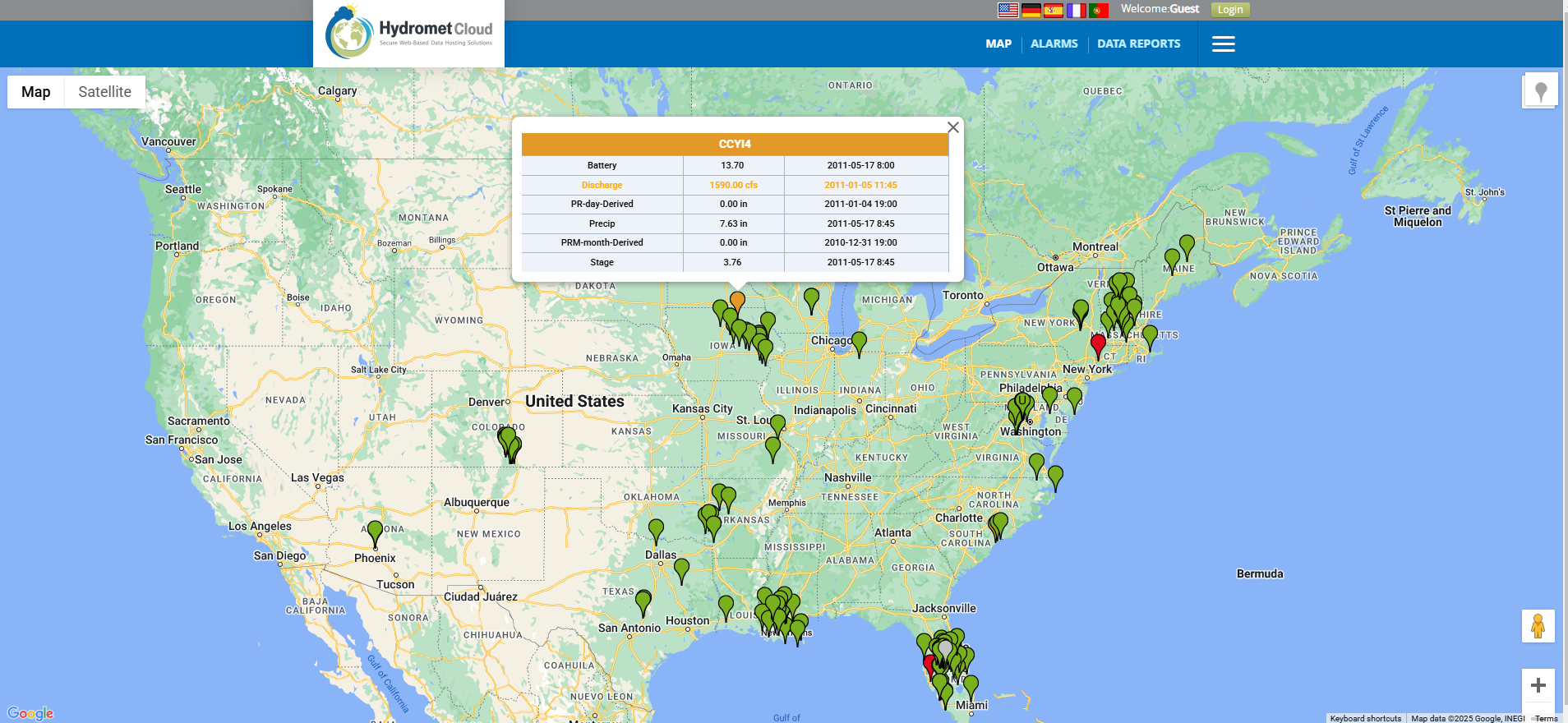Screen dimensions: 1568x723
Task: Click the Street View pegman icon
Action: 1538,626
